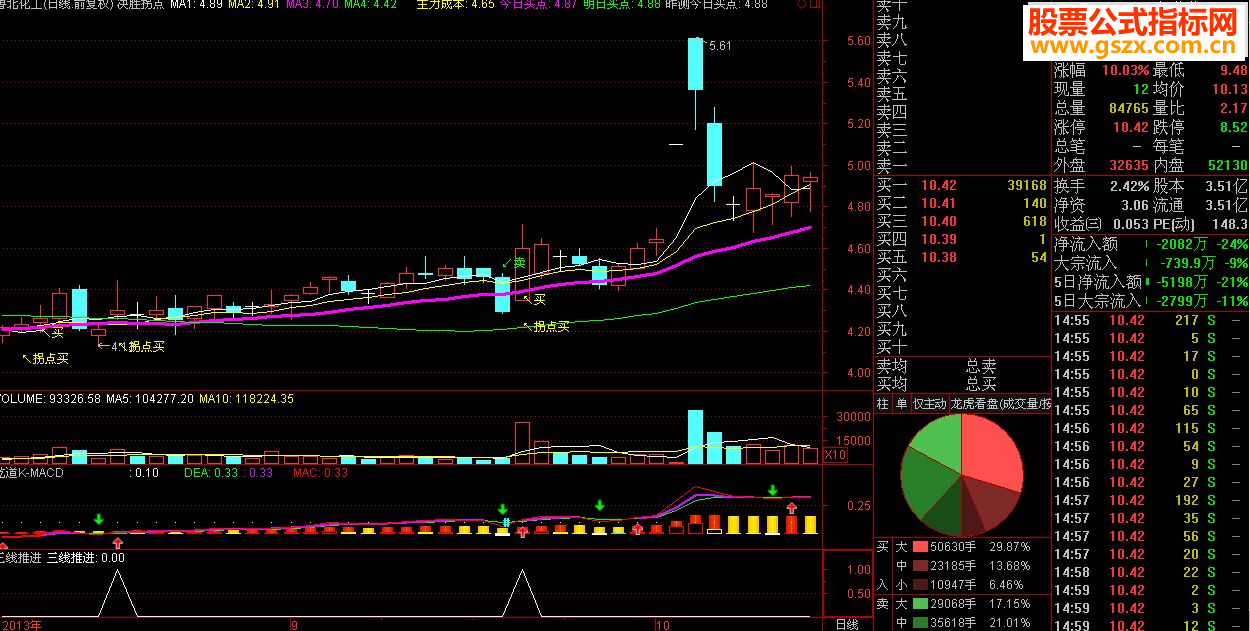Click the 卖一 ask row
The width and height of the screenshot is (1250, 631).
(x=962, y=166)
